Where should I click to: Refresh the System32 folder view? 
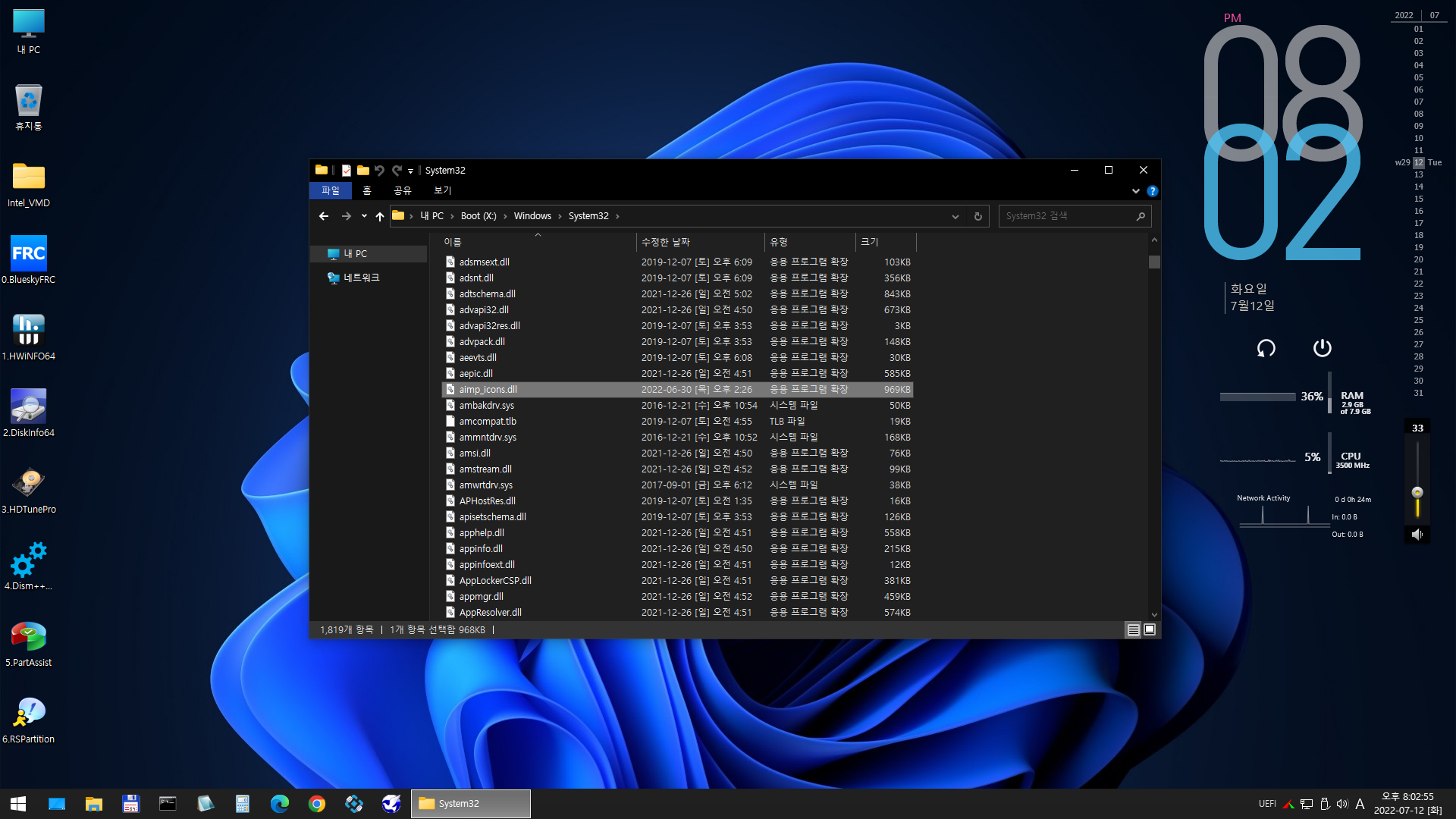pos(978,216)
